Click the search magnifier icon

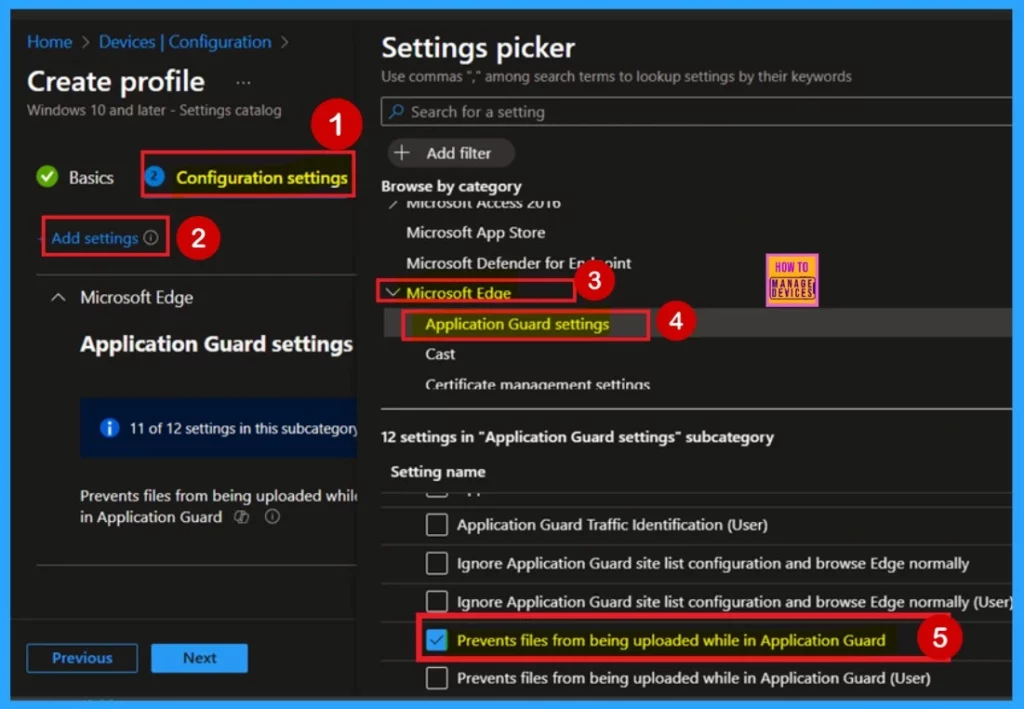396,112
